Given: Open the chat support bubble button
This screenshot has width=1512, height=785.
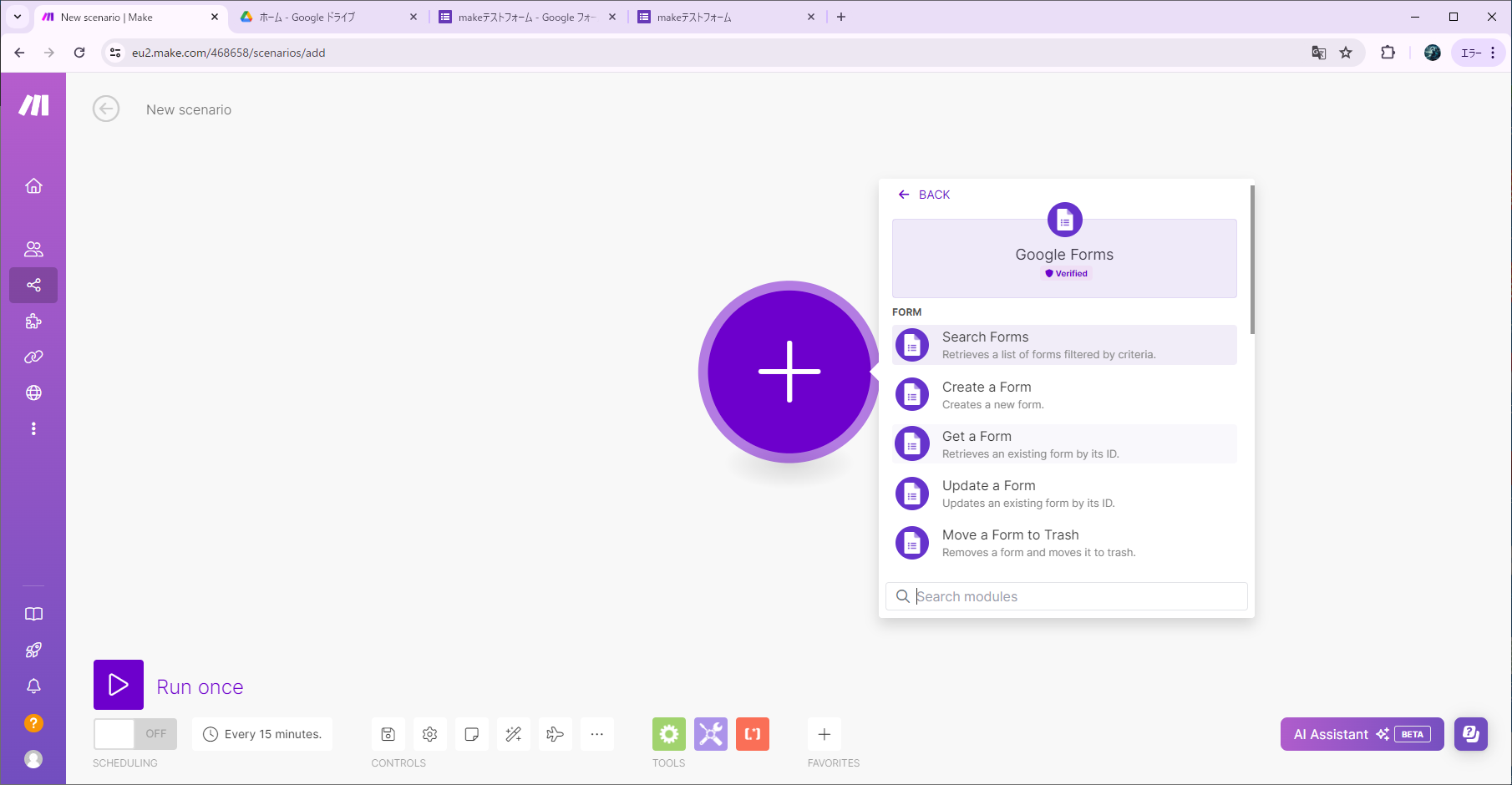Looking at the screenshot, I should (1471, 734).
